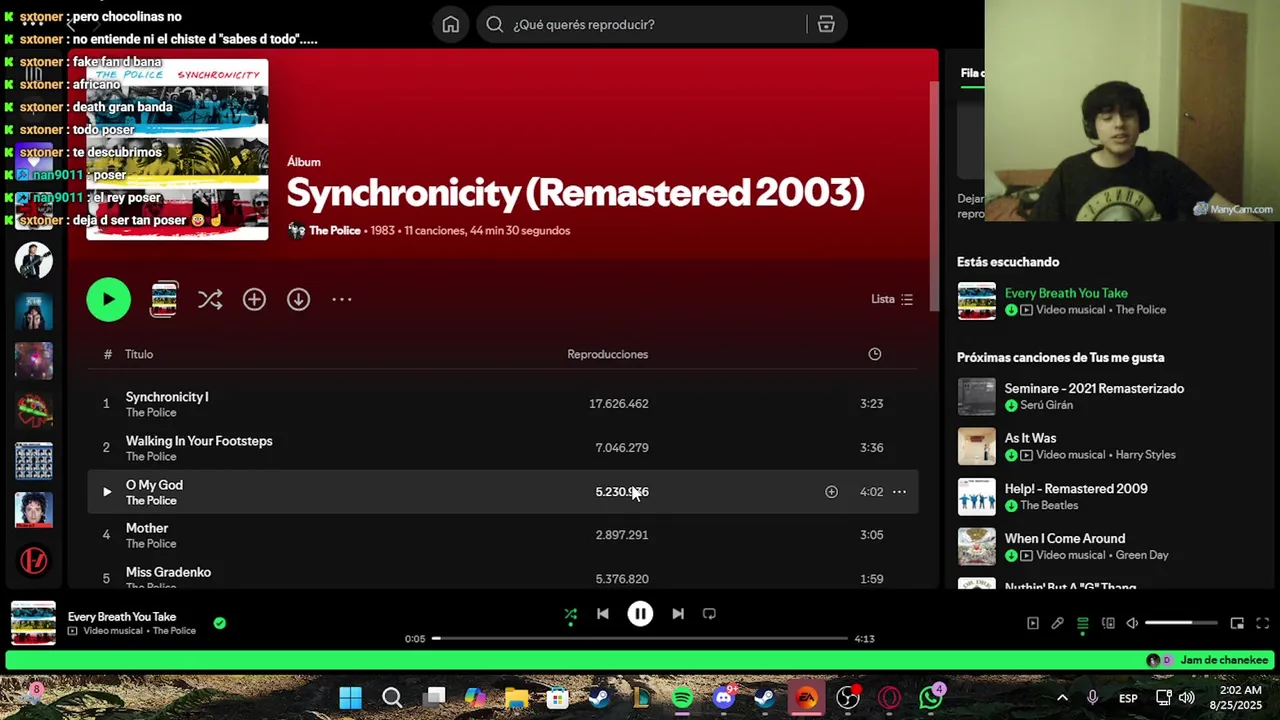Select the track 'Synchronicity I'

coord(167,397)
